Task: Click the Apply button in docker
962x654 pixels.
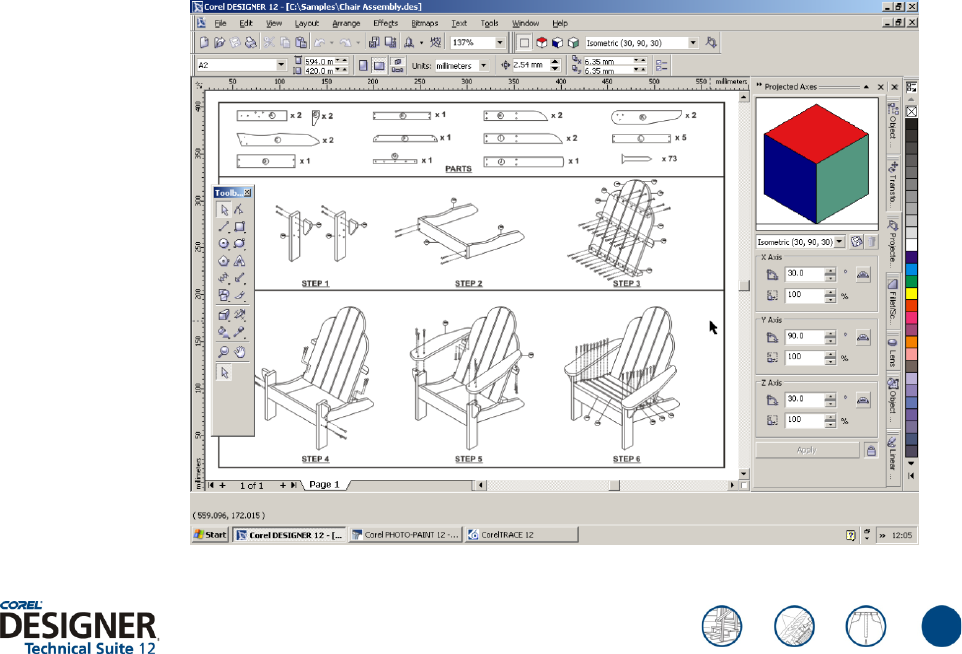Action: tap(807, 450)
